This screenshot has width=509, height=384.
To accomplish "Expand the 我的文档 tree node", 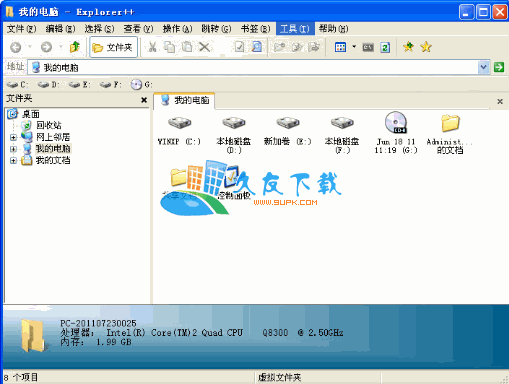I will [13, 161].
